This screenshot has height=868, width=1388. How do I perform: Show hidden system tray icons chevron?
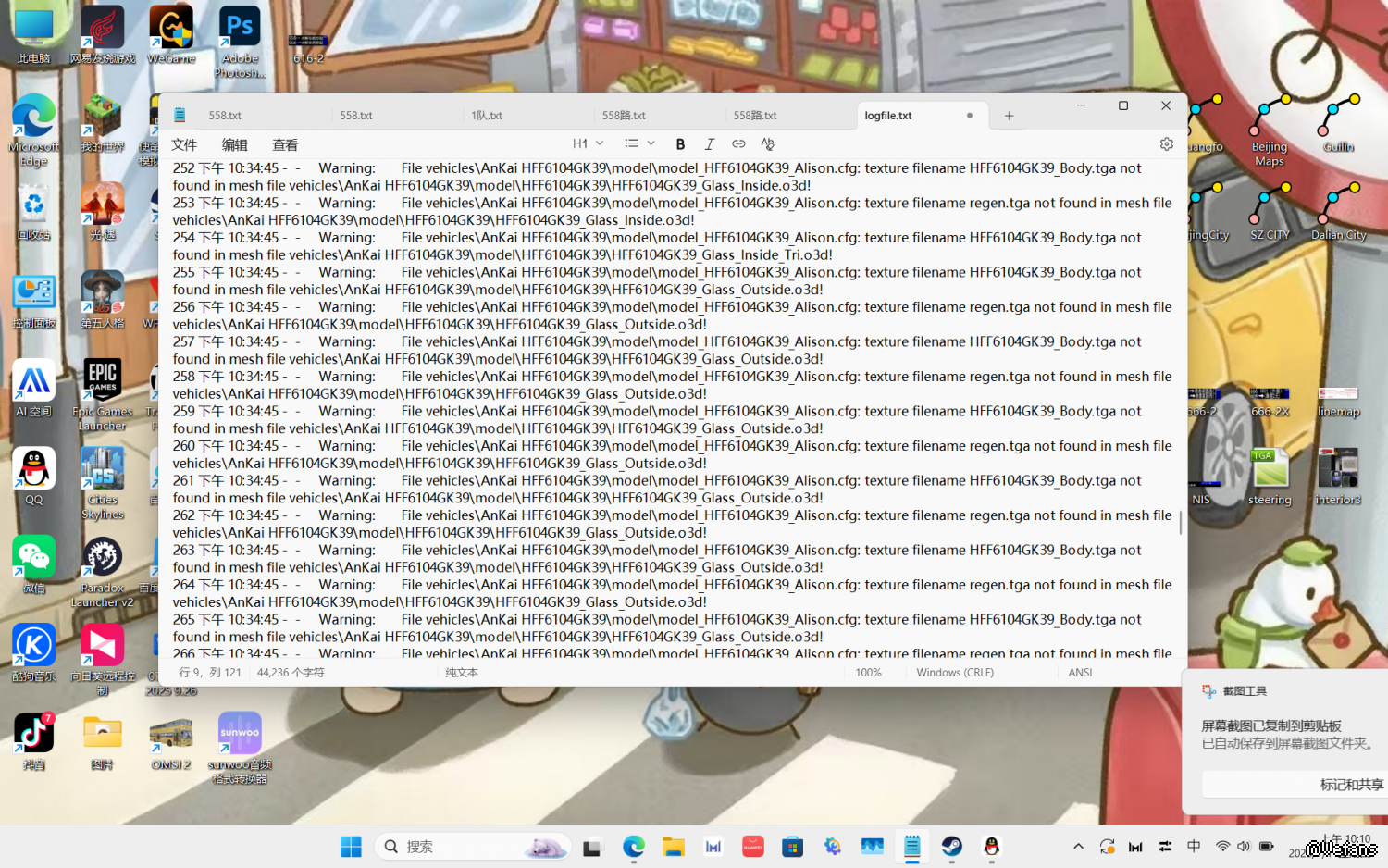(x=1078, y=847)
